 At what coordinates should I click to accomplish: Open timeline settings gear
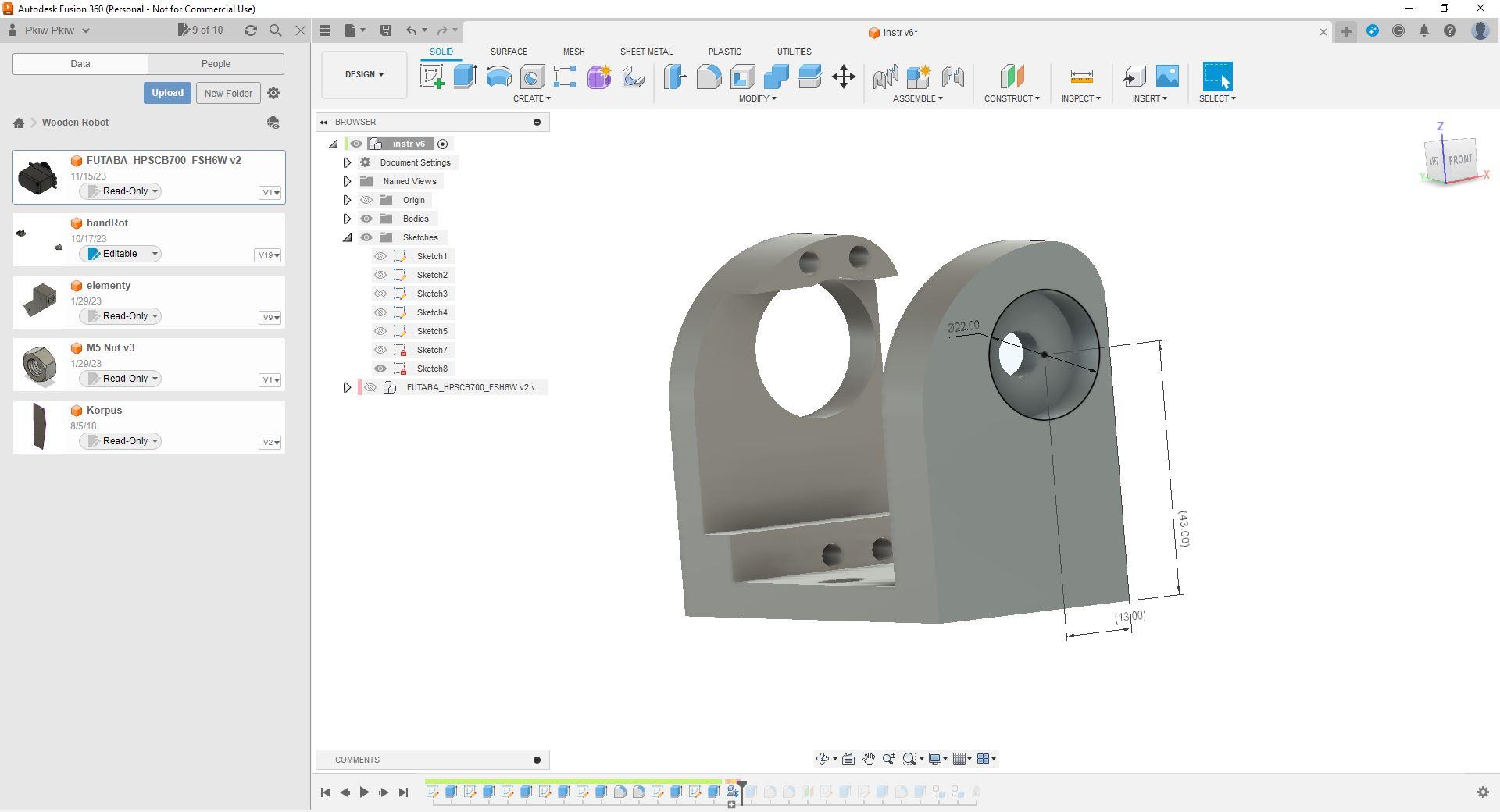[x=1483, y=792]
